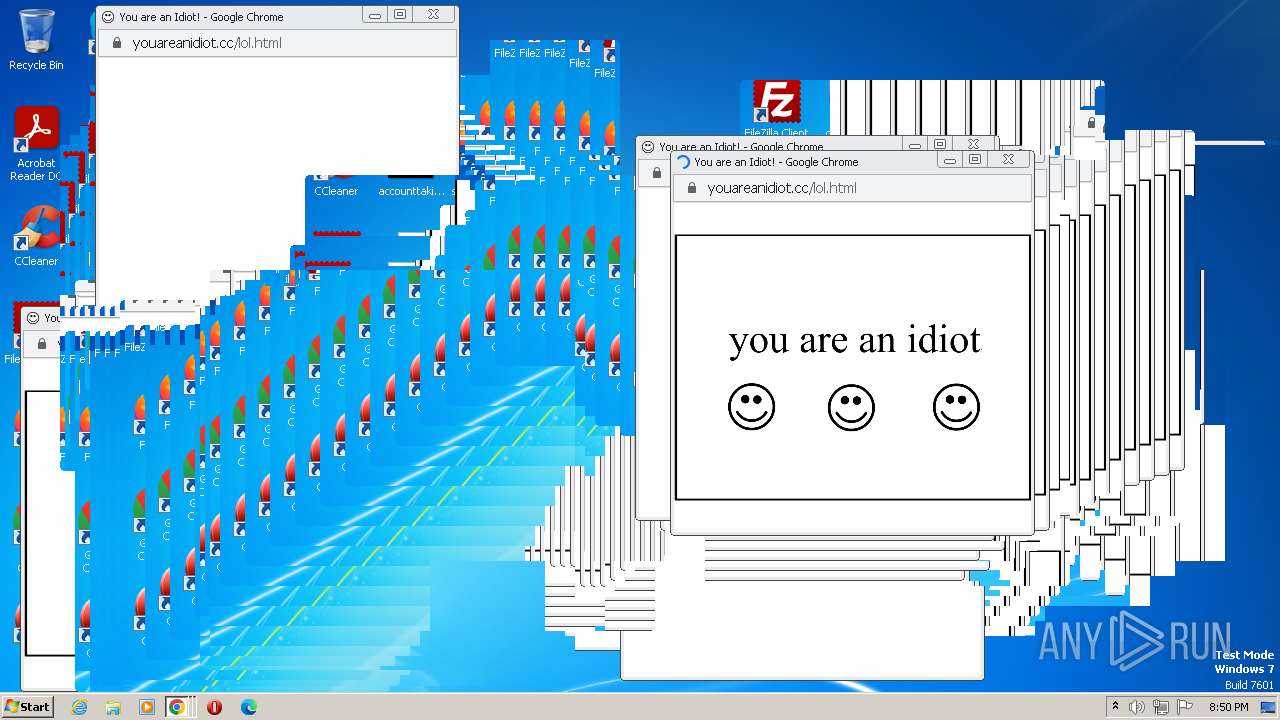Screen dimensions: 1280x720
Task: Open the Recycle Bin desktop icon
Action: [36, 40]
